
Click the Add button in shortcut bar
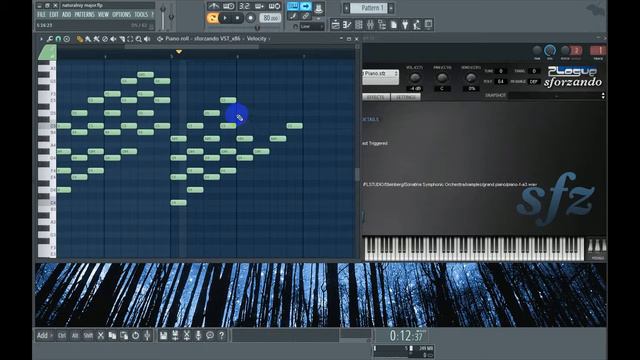click(x=44, y=336)
